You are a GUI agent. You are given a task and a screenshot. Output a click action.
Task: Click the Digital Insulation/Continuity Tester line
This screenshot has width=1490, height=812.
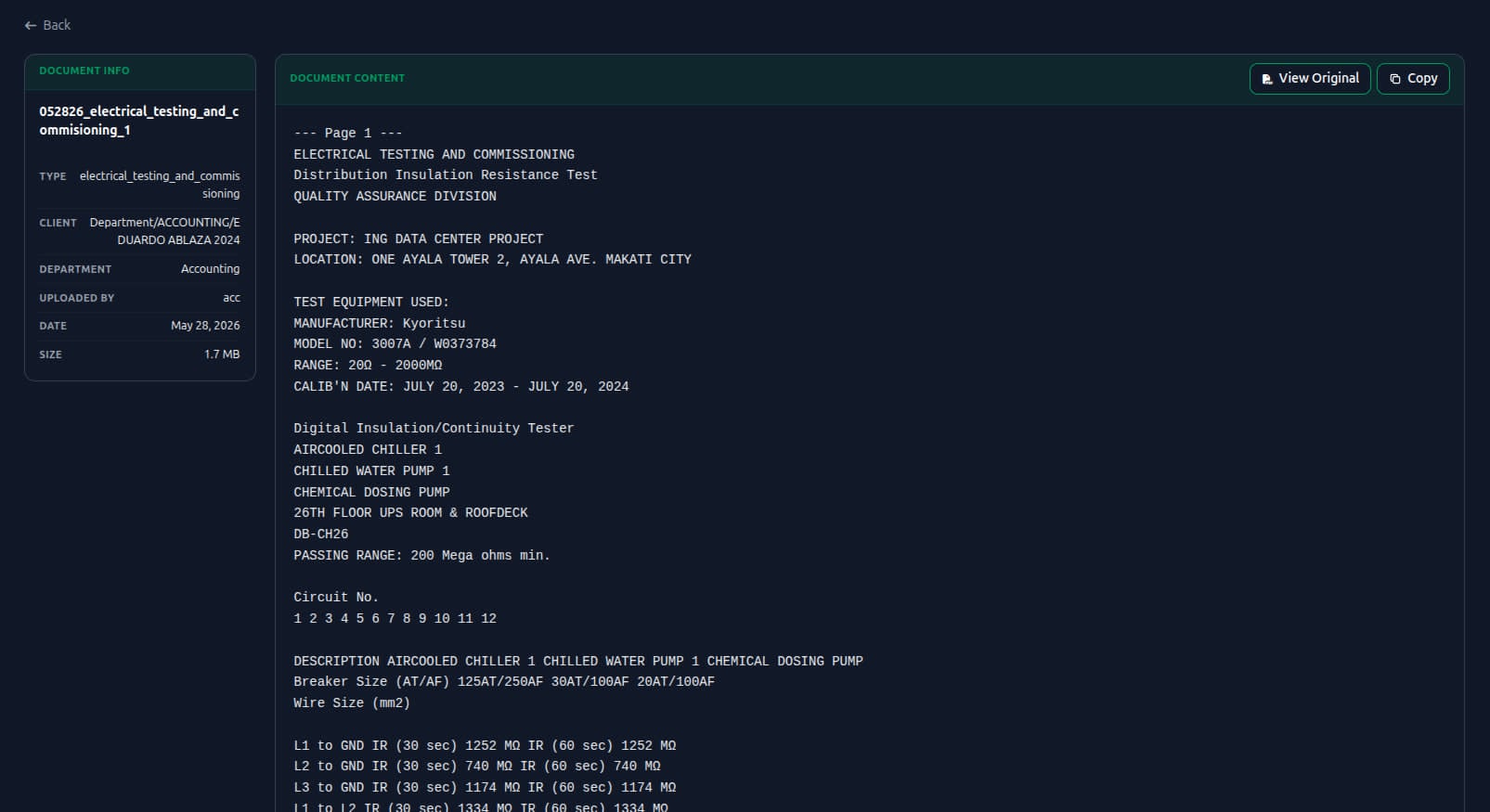click(434, 428)
